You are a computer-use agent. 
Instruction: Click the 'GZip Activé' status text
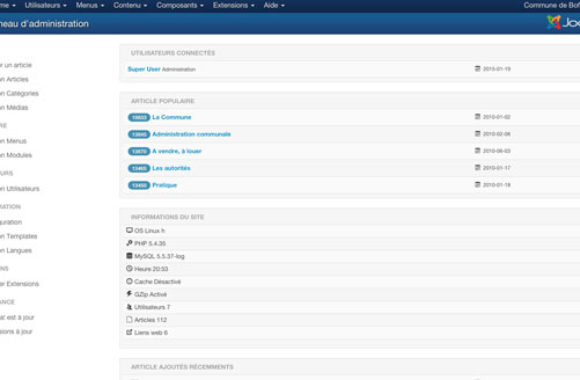click(151, 295)
